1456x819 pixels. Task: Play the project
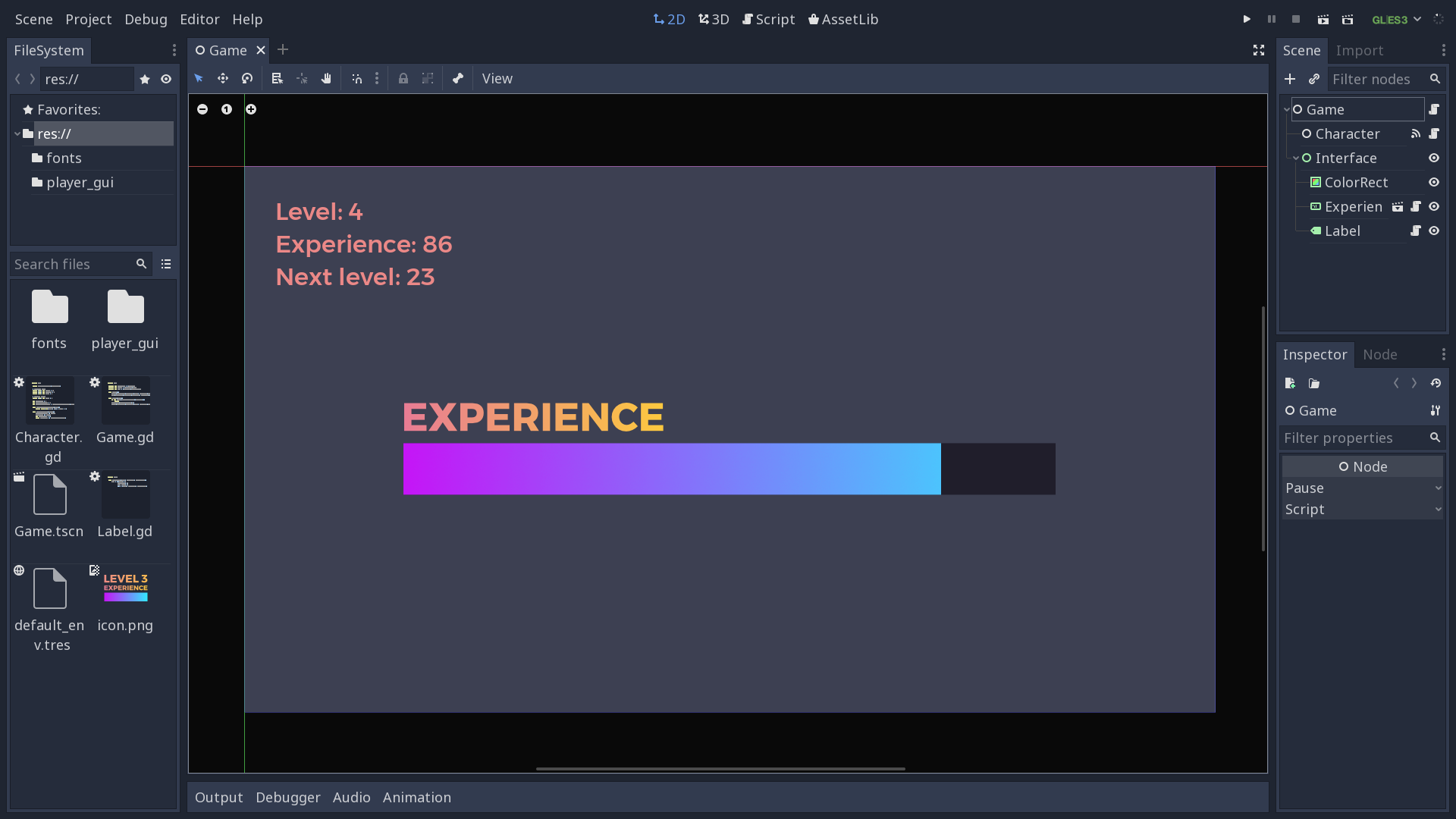pos(1246,19)
